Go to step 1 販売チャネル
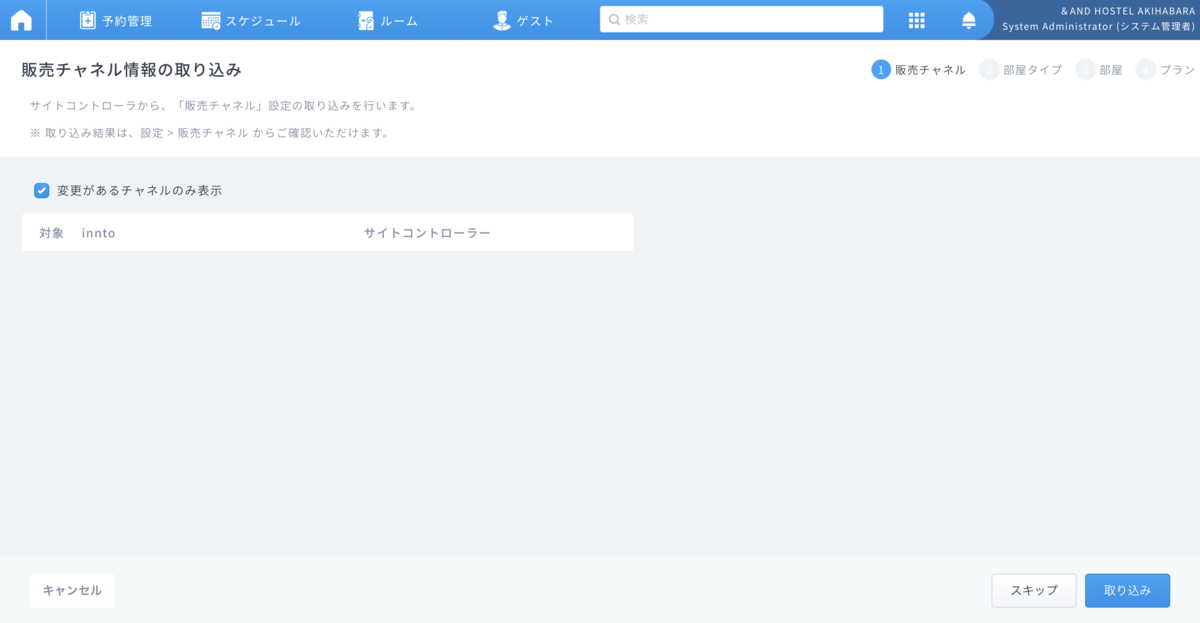1200x623 pixels. click(918, 70)
